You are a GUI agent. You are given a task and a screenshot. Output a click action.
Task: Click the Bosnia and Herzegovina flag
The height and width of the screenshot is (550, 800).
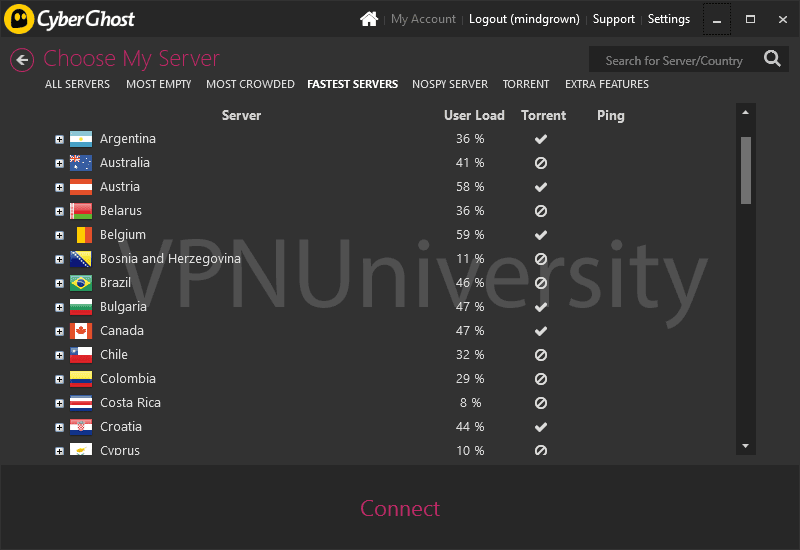point(81,259)
